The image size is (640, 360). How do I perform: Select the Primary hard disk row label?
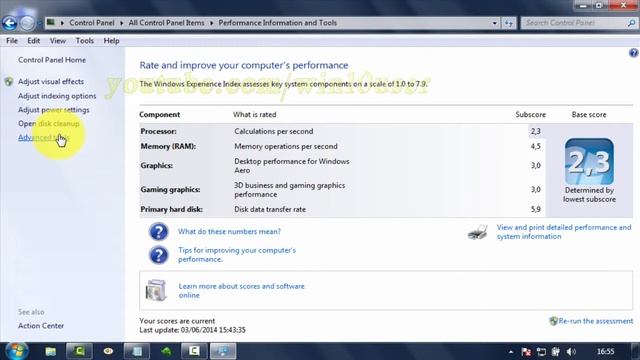171,209
